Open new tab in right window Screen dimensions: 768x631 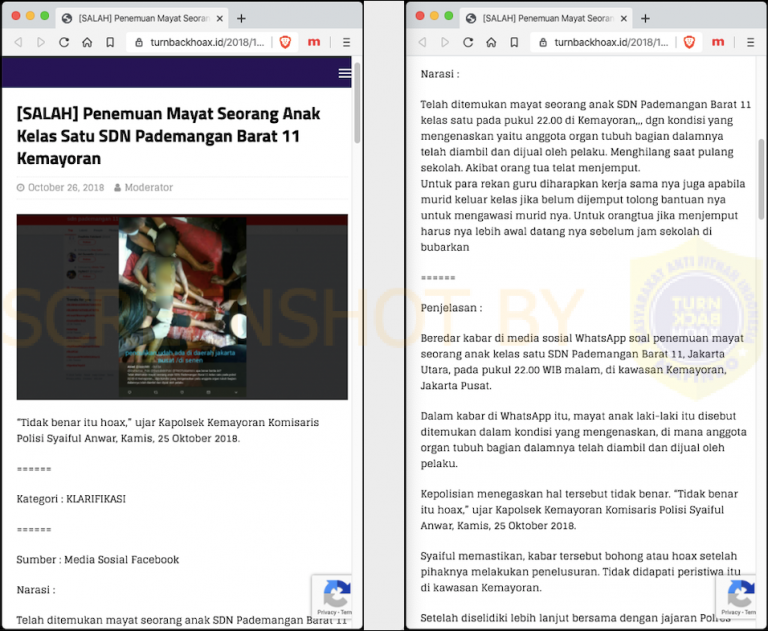tap(645, 19)
